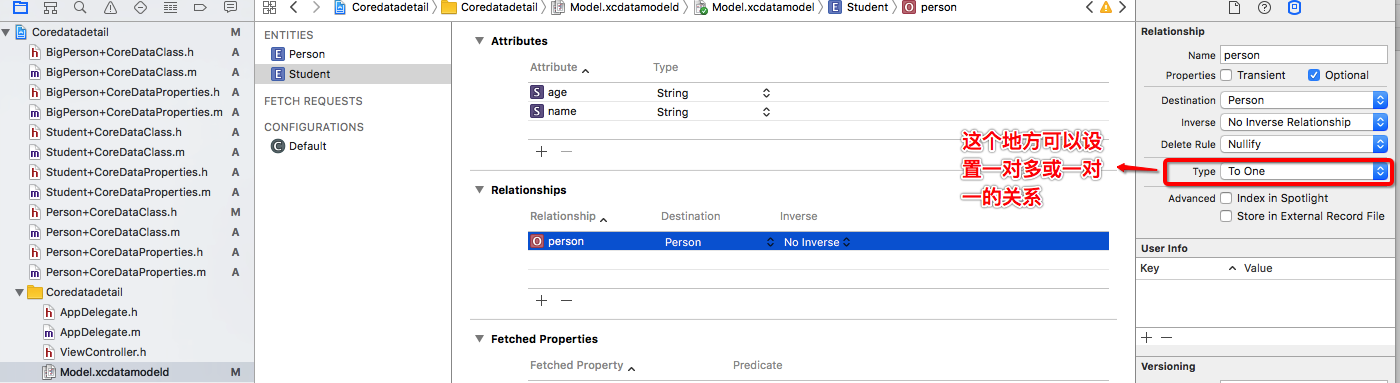Uncheck the Optional checkbox
The height and width of the screenshot is (383, 1400).
click(x=1314, y=75)
